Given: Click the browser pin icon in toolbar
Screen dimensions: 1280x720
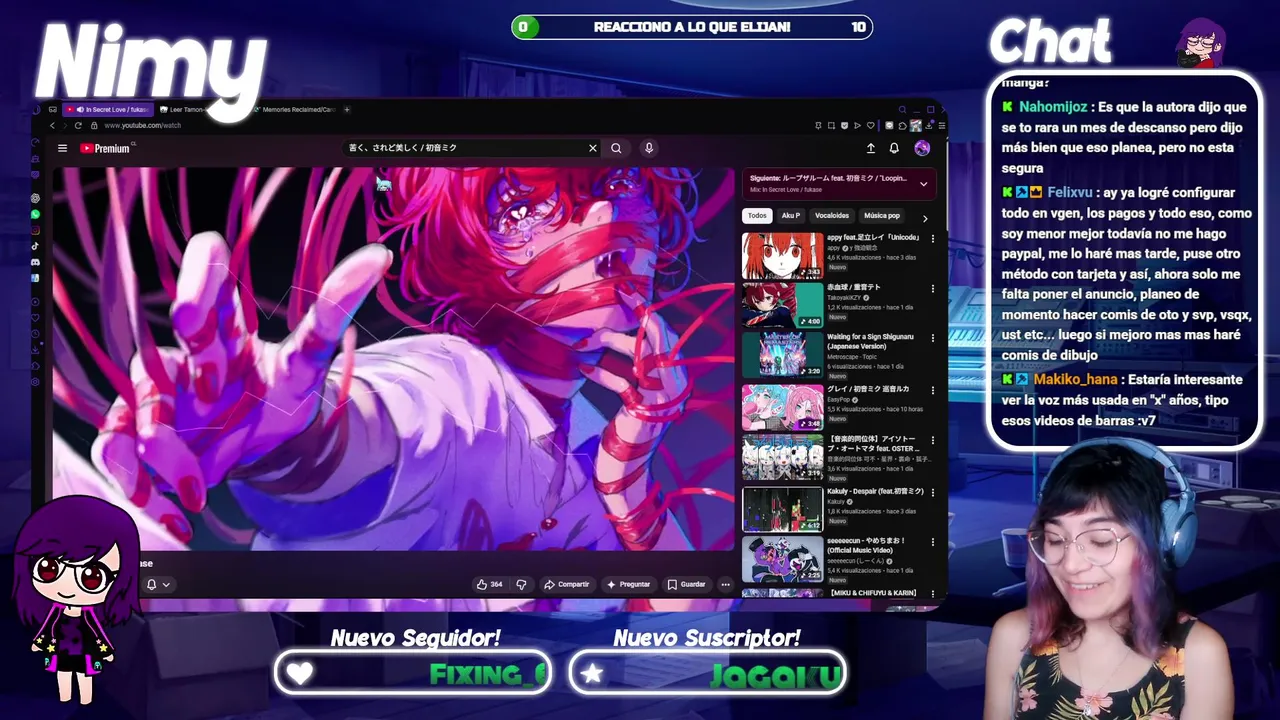Looking at the screenshot, I should pyautogui.click(x=819, y=125).
